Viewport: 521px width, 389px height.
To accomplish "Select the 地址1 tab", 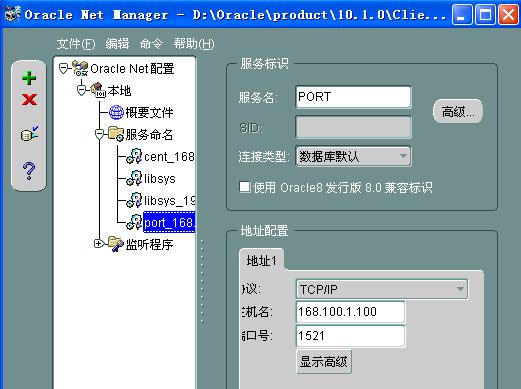I will tap(262, 260).
